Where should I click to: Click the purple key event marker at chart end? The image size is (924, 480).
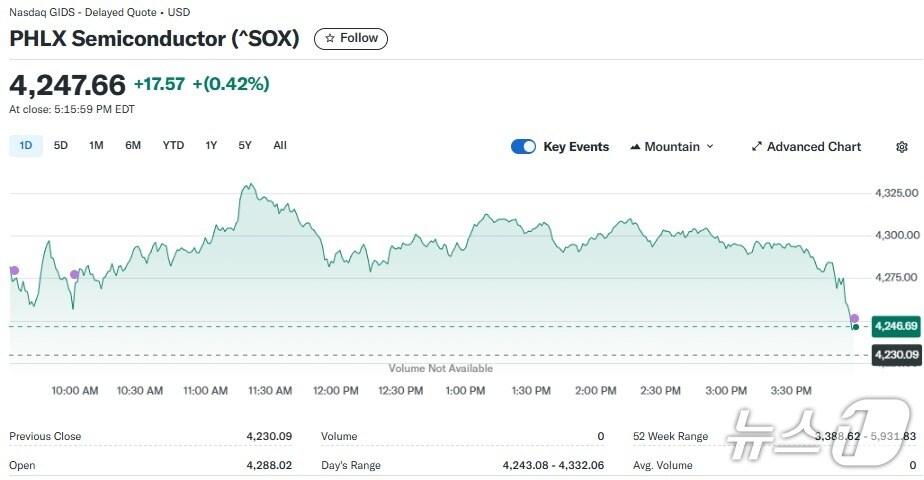(854, 318)
